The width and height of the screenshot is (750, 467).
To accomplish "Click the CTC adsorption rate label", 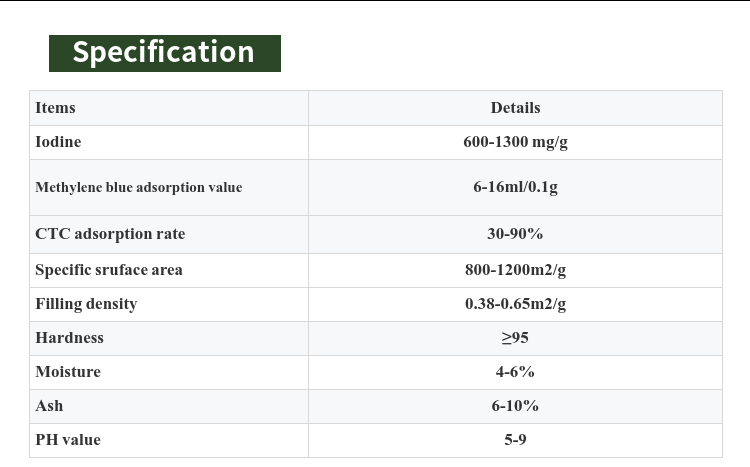I will (x=110, y=234).
